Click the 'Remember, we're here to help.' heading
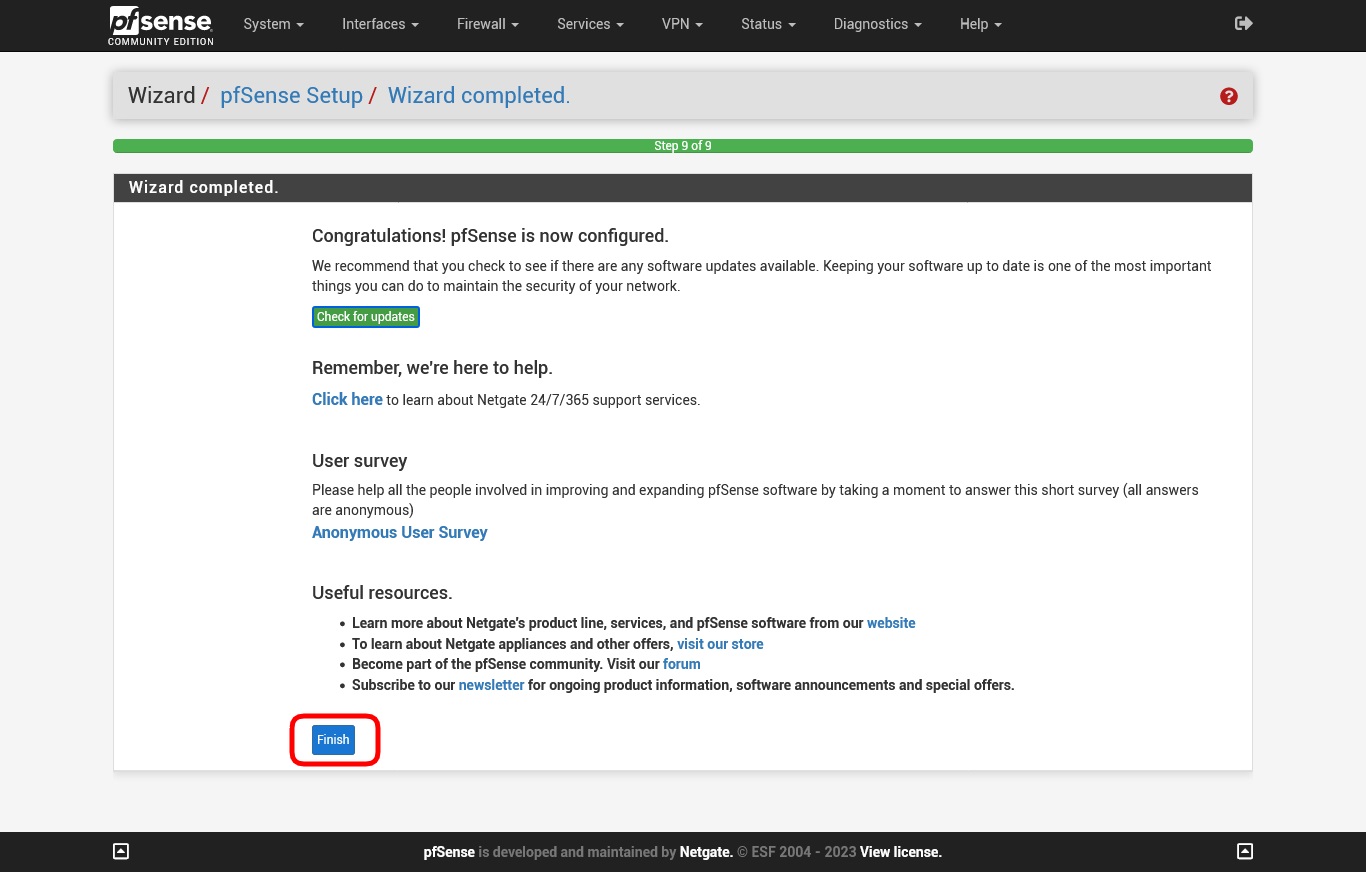This screenshot has width=1366, height=872. click(432, 368)
